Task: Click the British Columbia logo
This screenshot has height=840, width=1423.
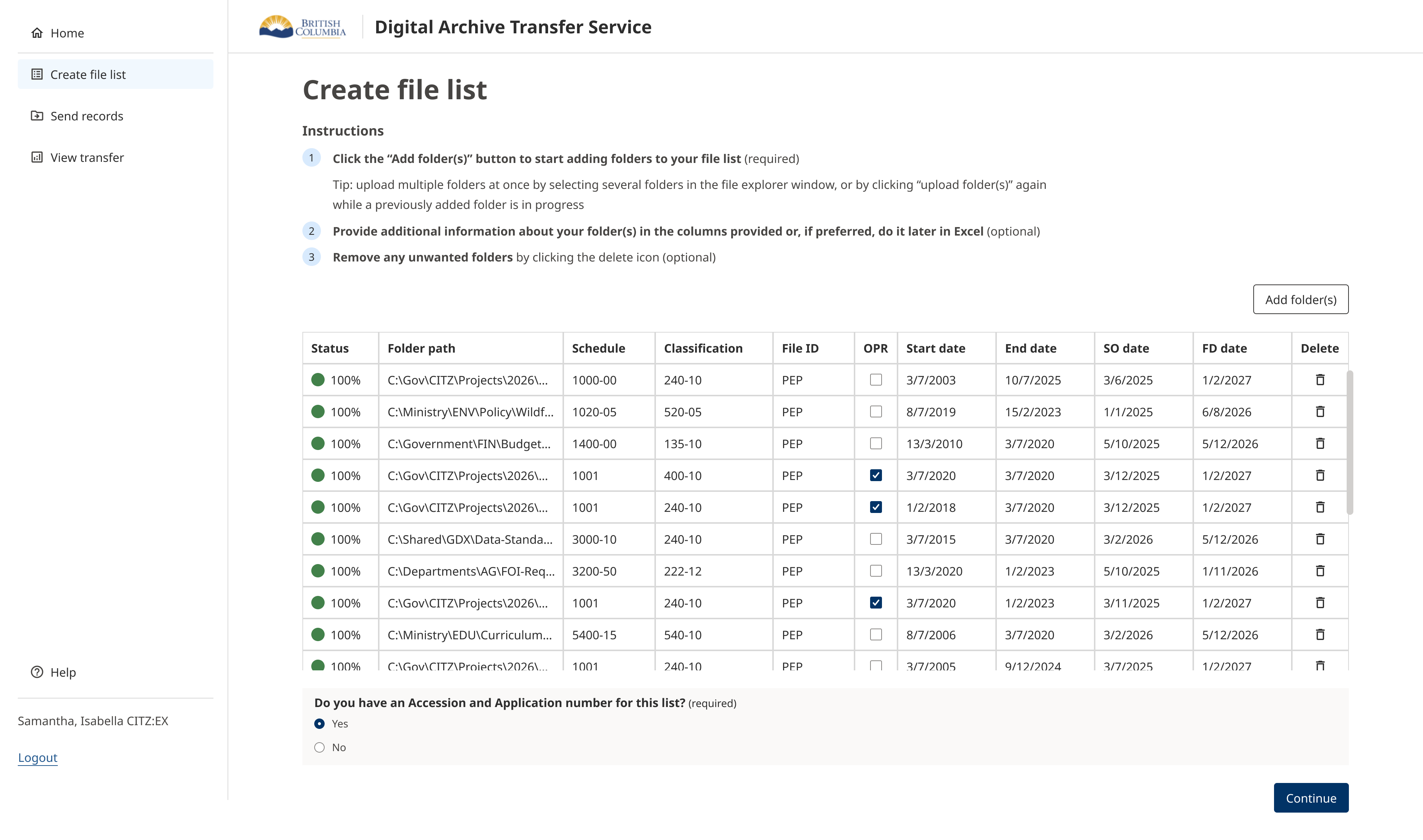Action: click(x=302, y=27)
